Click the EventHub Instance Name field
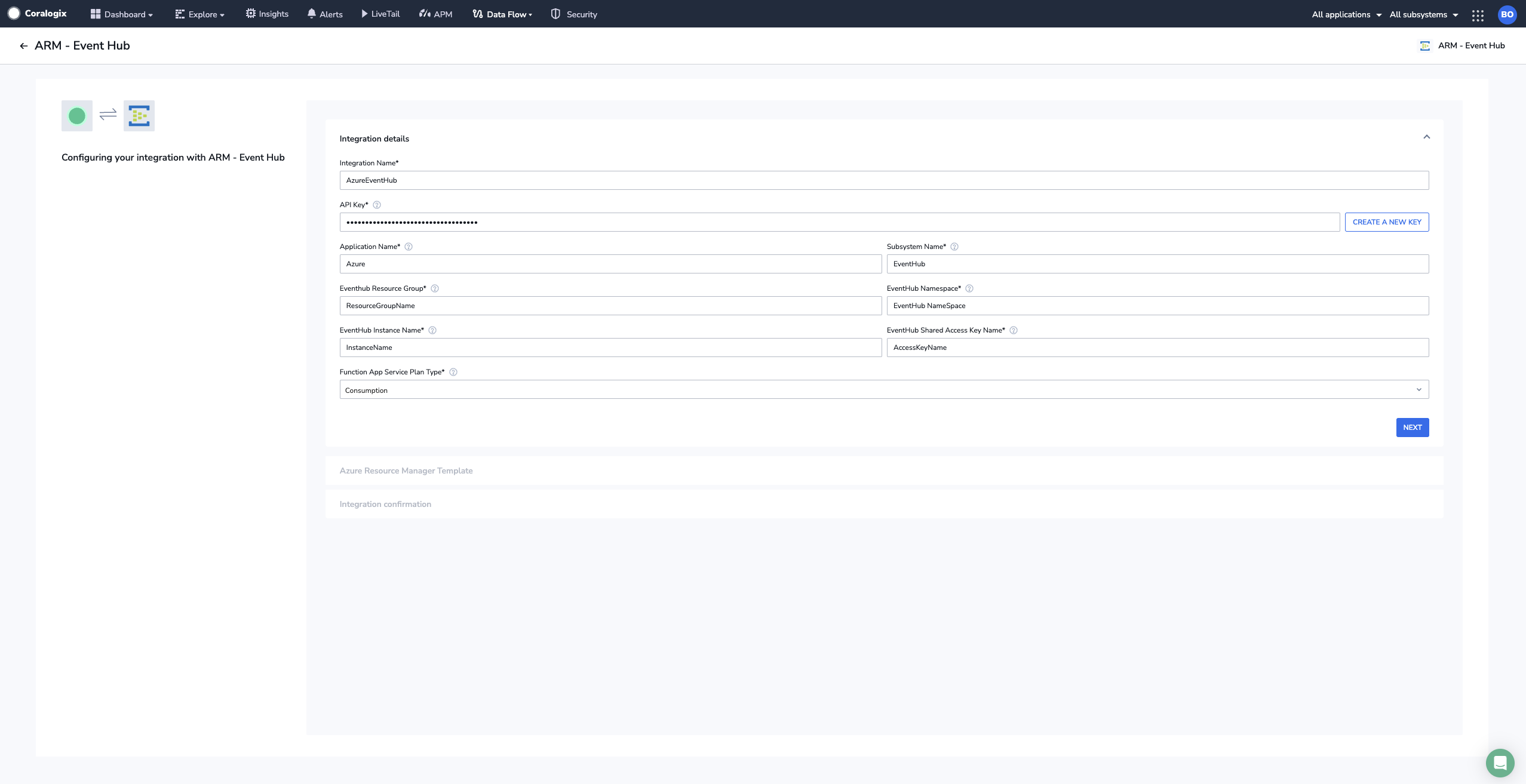Image resolution: width=1526 pixels, height=784 pixels. point(610,348)
